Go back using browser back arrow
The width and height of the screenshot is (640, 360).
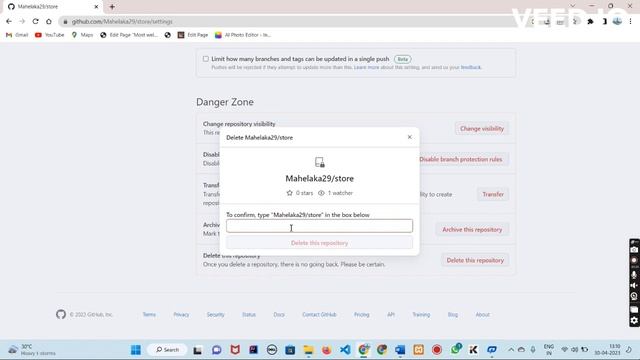click(9, 21)
